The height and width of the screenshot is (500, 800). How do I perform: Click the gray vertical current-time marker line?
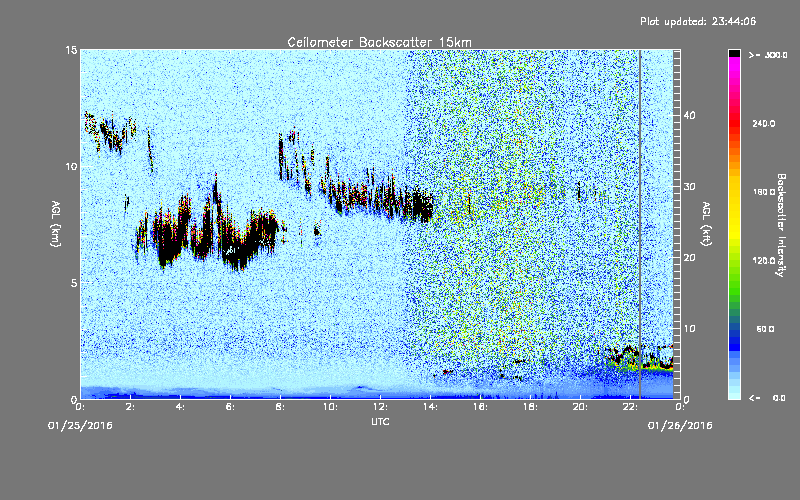point(640,224)
